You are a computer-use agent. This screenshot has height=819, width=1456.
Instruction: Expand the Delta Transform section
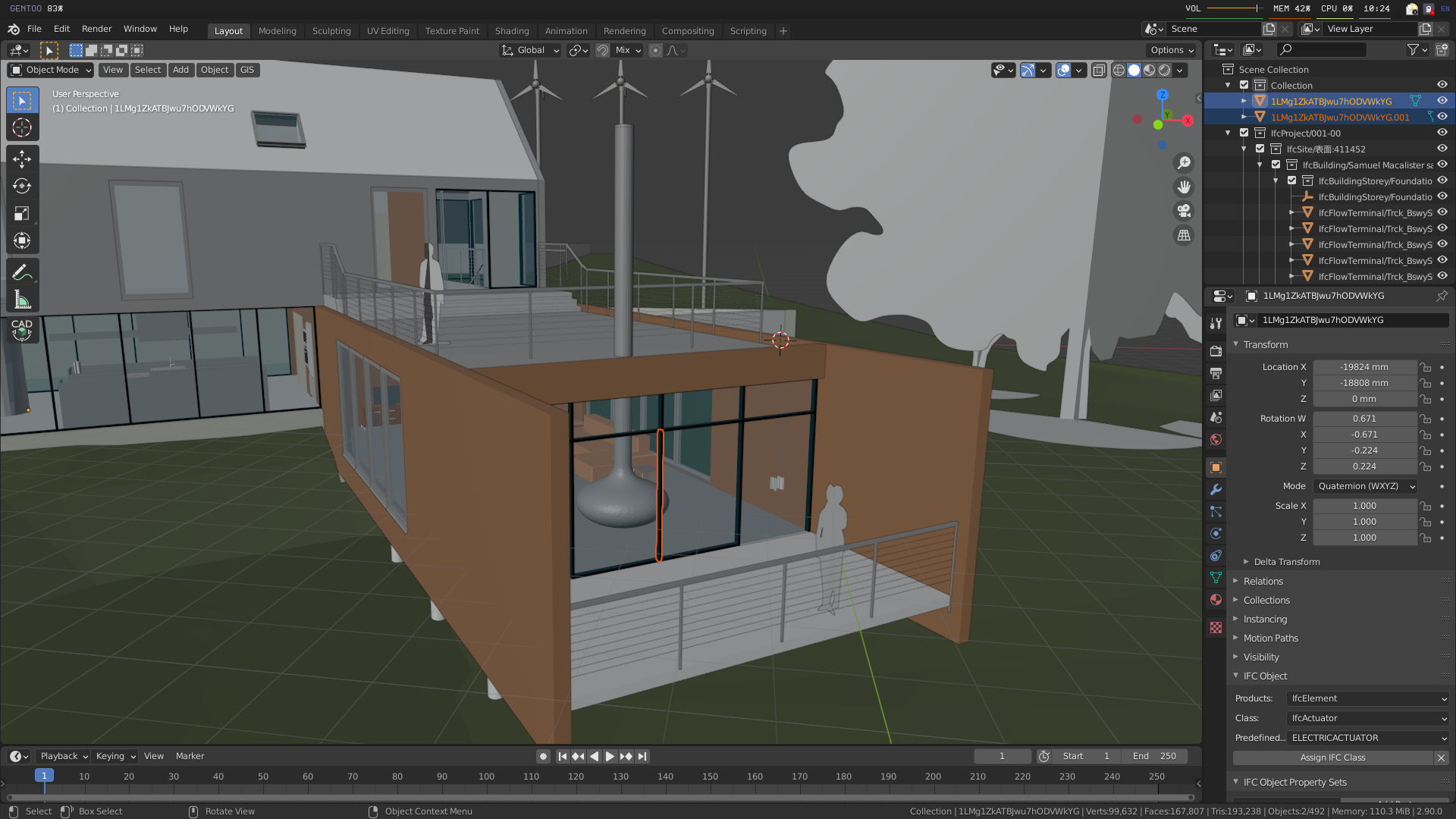click(1286, 562)
